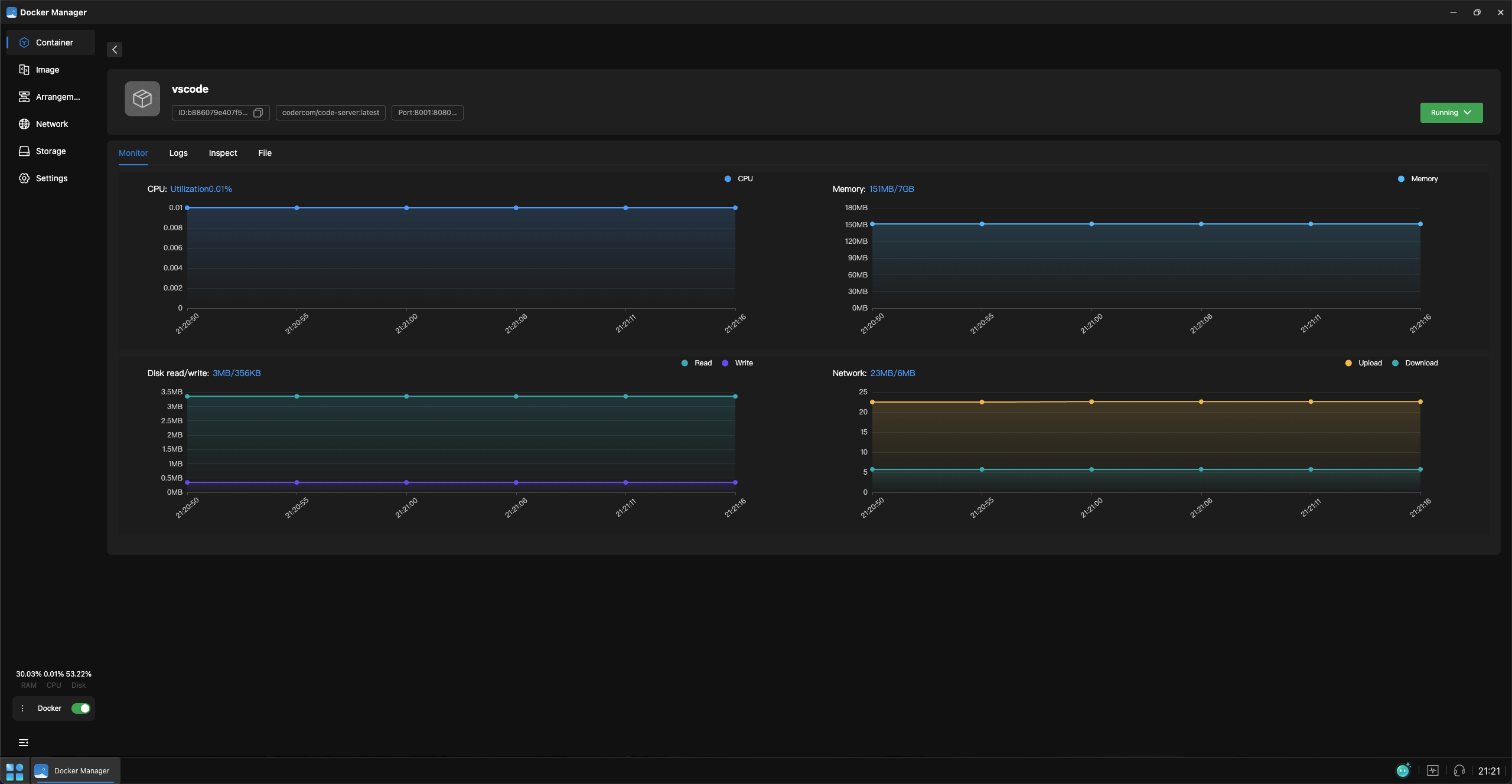Open the Image section icon
Viewport: 1512px width, 784px height.
click(24, 70)
